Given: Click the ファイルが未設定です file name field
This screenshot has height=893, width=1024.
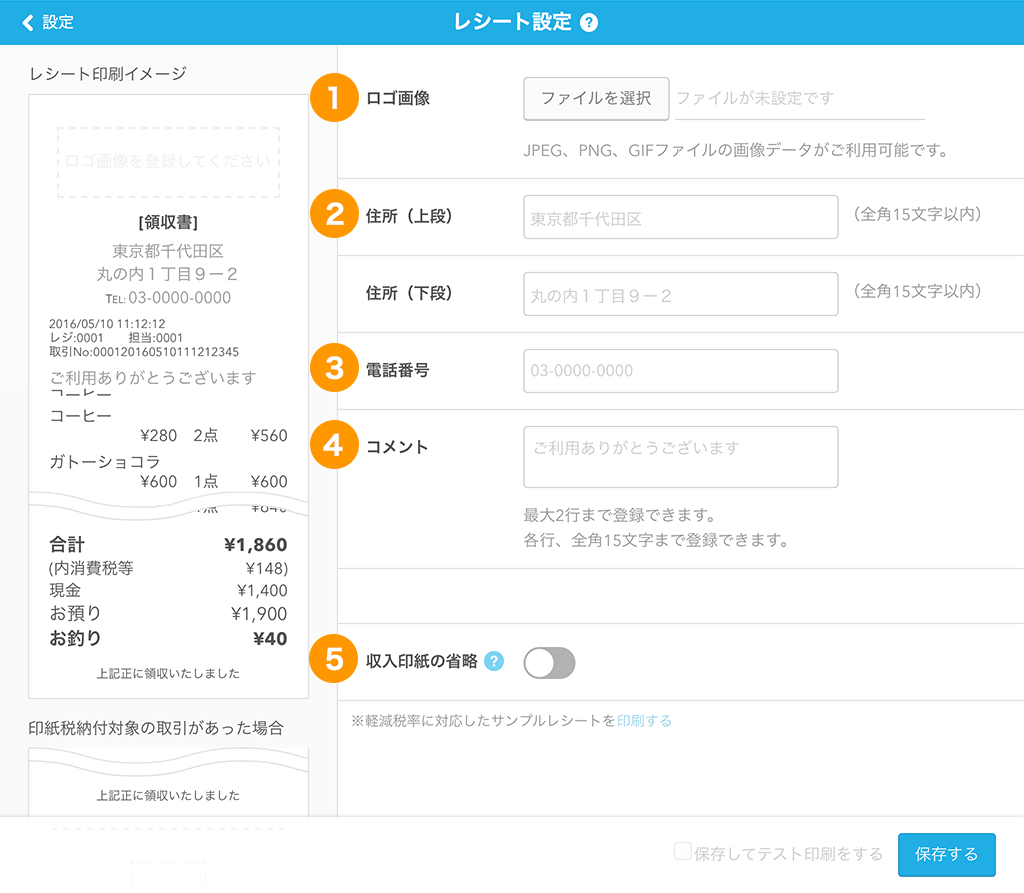Looking at the screenshot, I should (800, 99).
